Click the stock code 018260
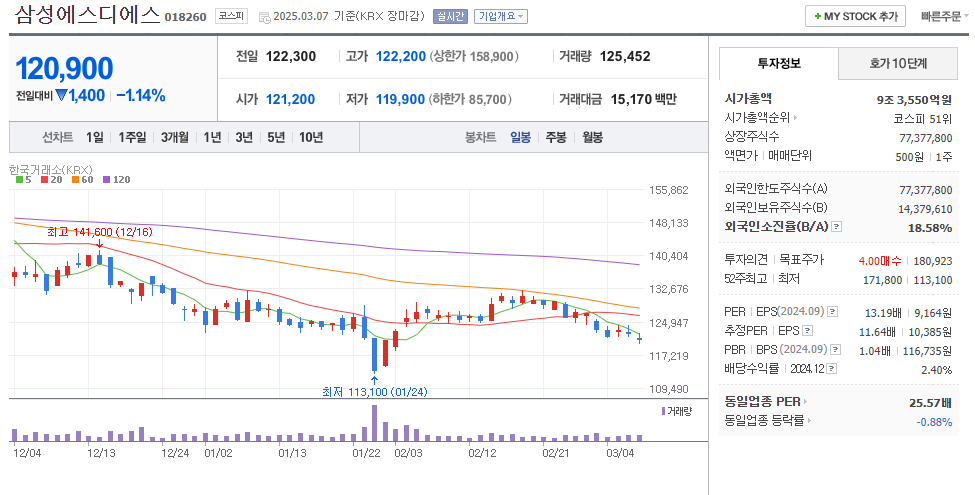Viewport: 975px width, 495px height. (x=185, y=17)
